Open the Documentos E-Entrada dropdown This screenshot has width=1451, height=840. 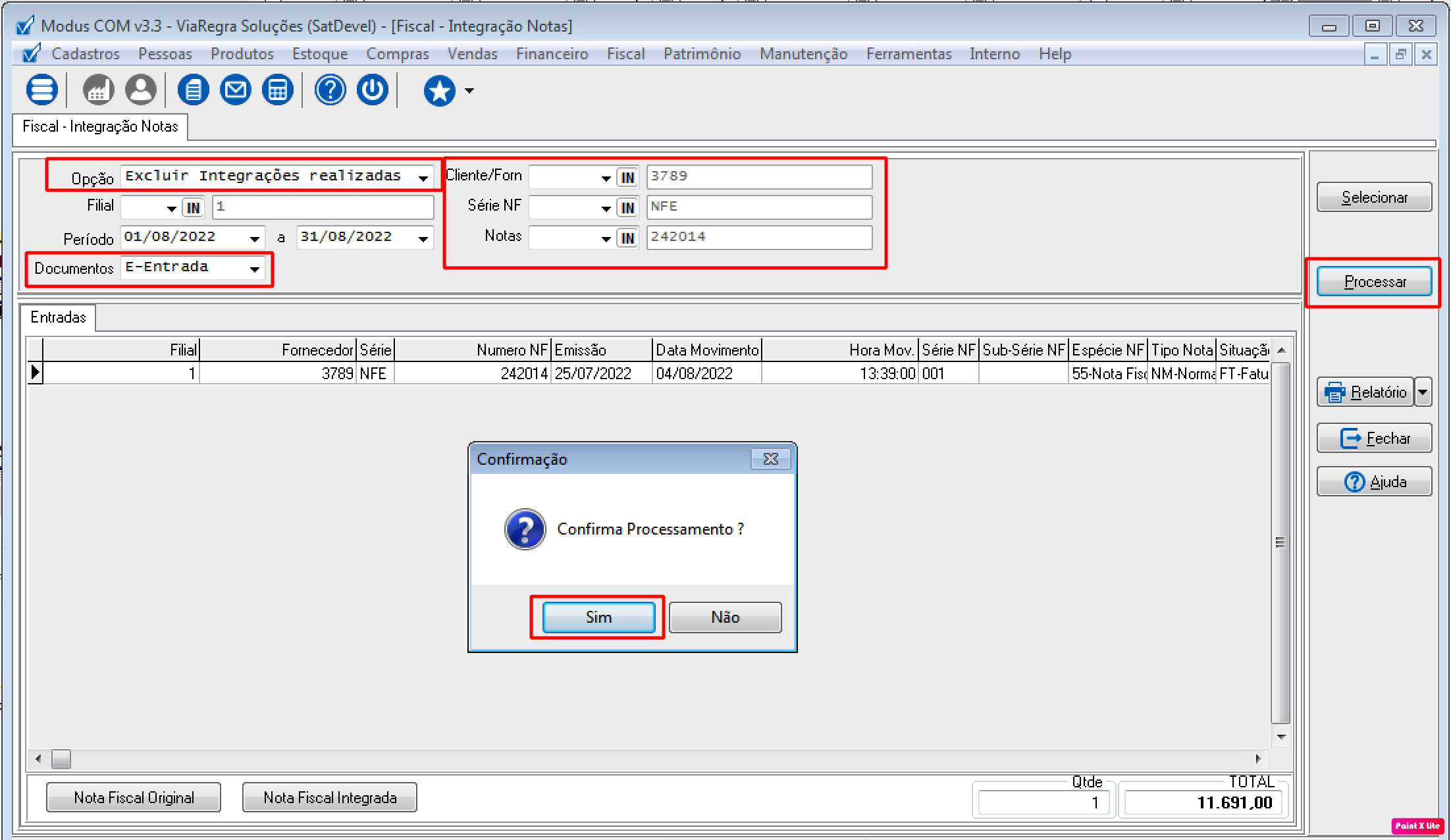(255, 269)
